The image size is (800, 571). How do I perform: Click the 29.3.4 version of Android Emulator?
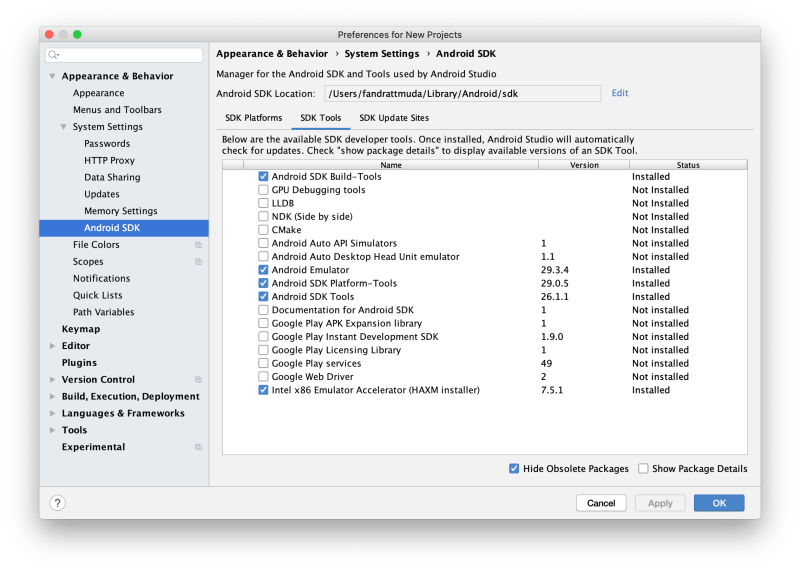click(555, 270)
